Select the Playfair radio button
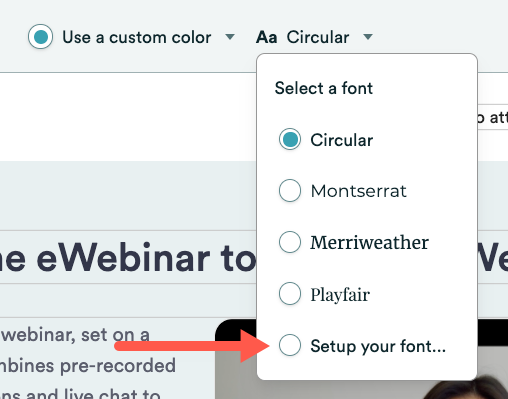This screenshot has height=399, width=508. click(290, 294)
